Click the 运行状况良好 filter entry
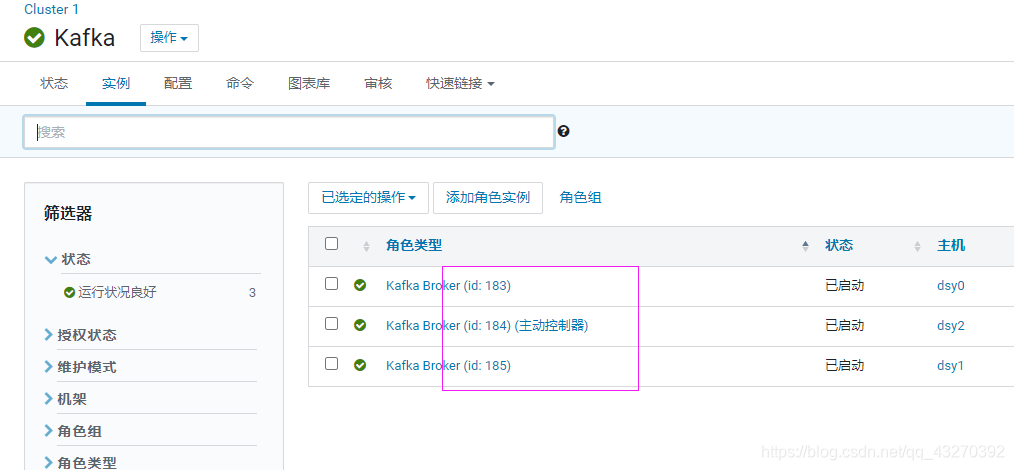1014x470 pixels. tap(117, 292)
